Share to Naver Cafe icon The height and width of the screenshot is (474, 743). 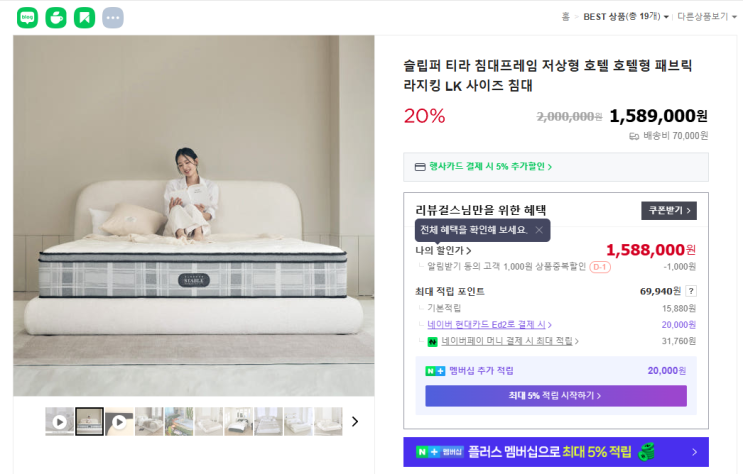(56, 18)
